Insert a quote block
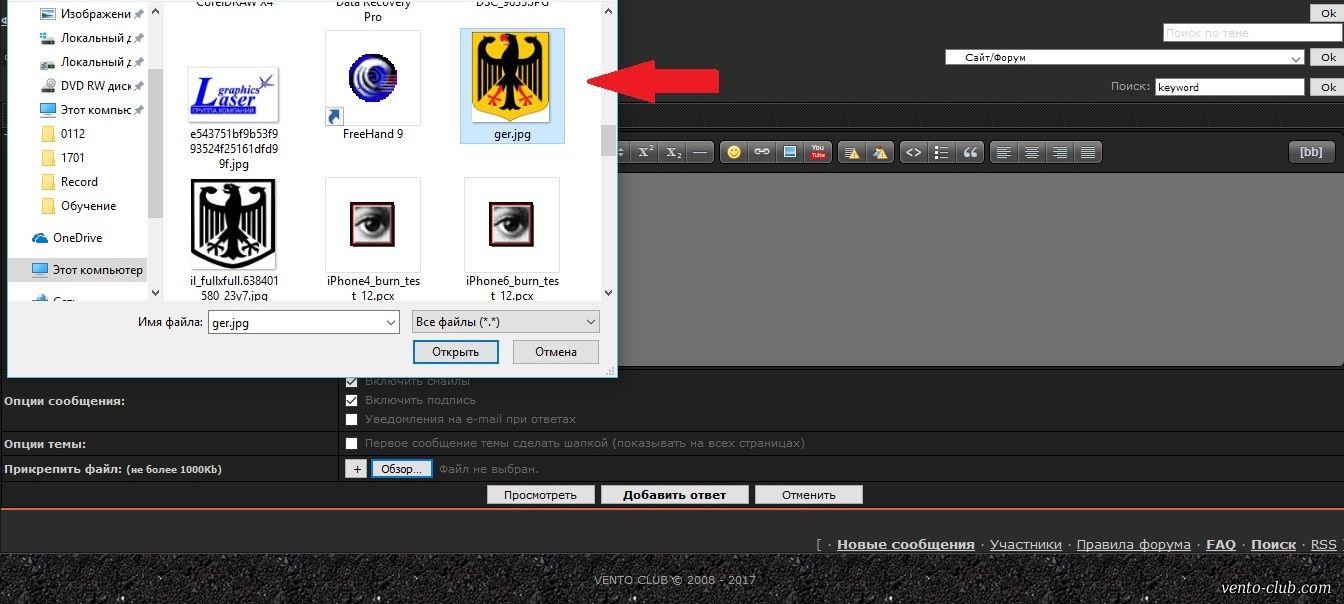The height and width of the screenshot is (604, 1344). coord(969,152)
